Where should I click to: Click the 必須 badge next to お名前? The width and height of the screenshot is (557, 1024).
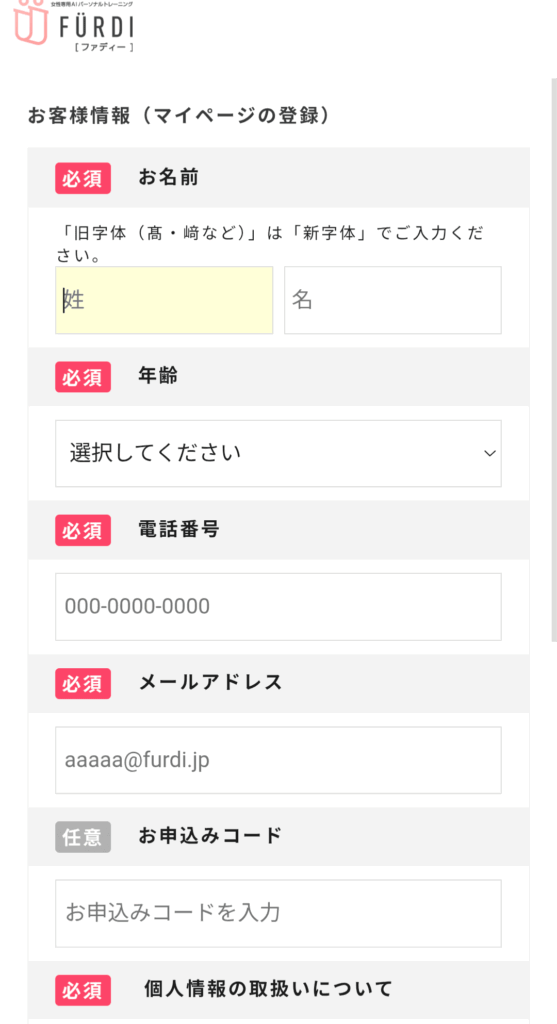click(x=83, y=178)
